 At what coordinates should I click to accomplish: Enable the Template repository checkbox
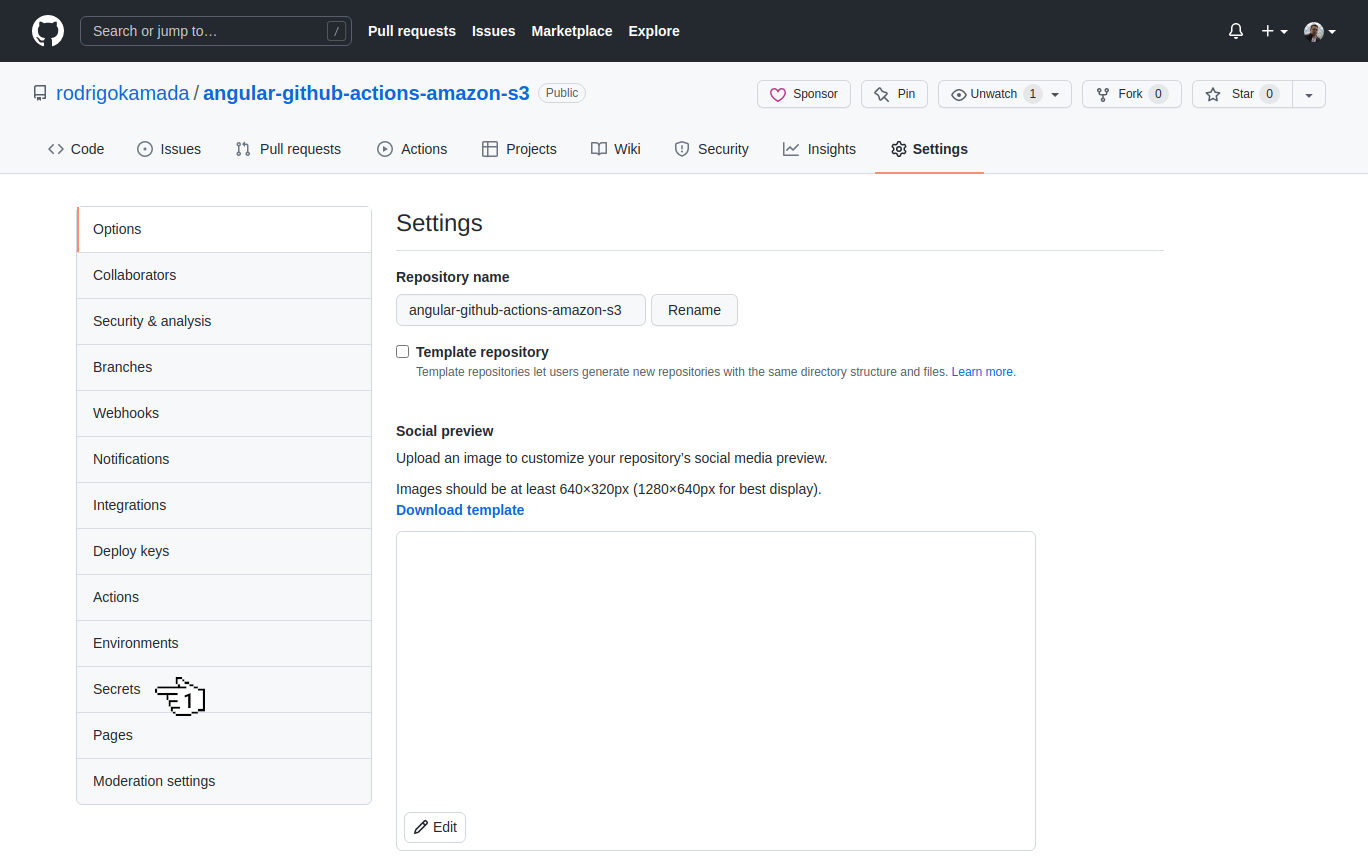pyautogui.click(x=402, y=351)
